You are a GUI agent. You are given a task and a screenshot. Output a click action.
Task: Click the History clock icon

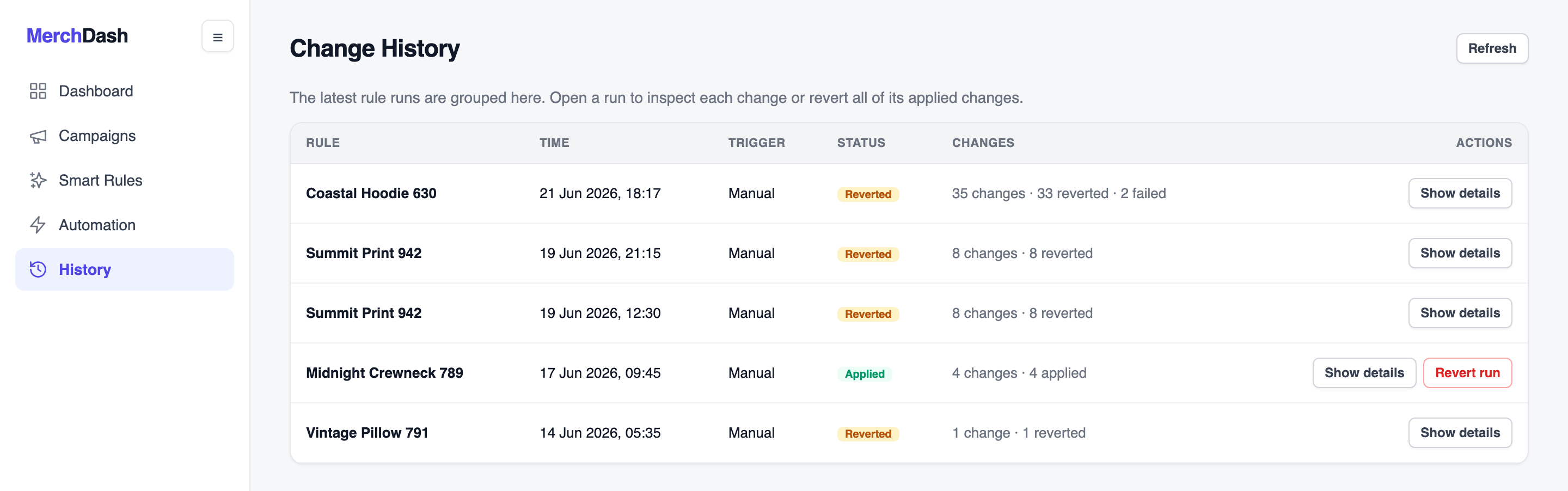(x=38, y=269)
